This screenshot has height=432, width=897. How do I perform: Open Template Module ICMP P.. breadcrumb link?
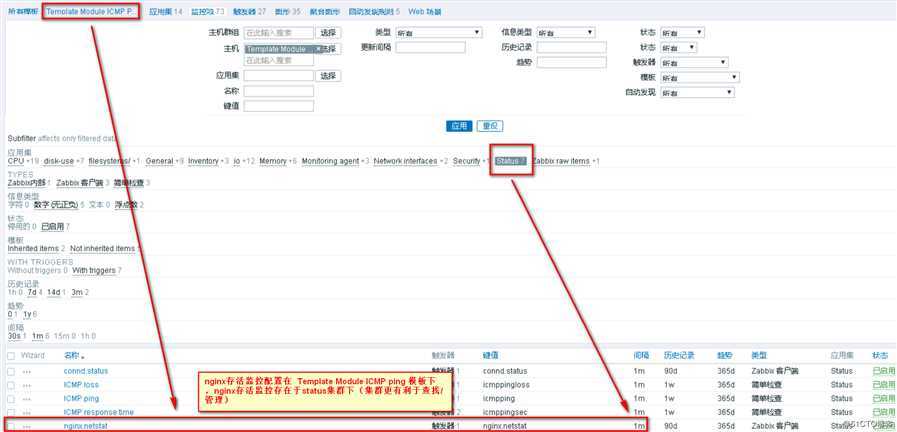[x=92, y=11]
